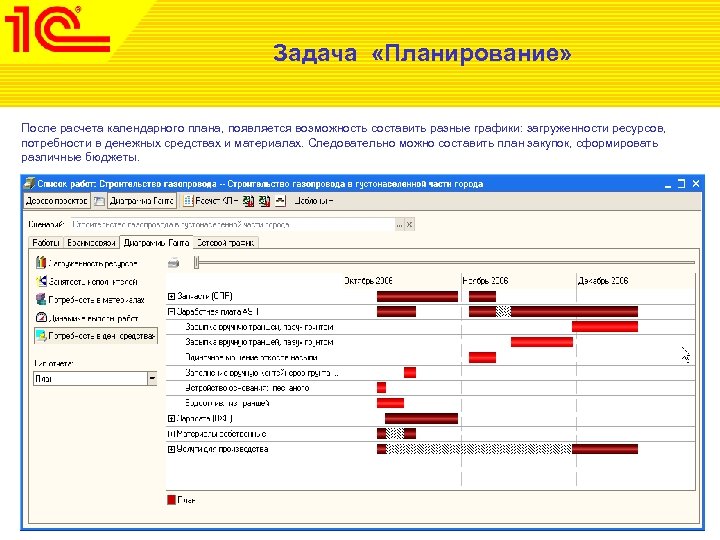
Task: Click the small window icon beside Дерево проектов
Action: (x=99, y=201)
